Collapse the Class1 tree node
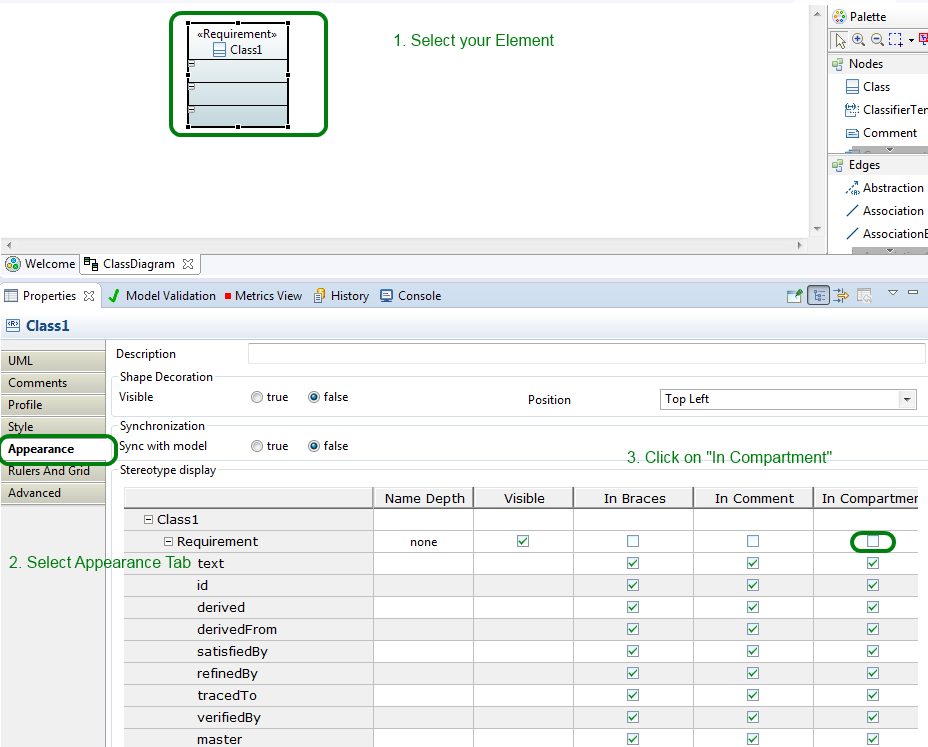Screen dimensions: 928x747 pyautogui.click(x=149, y=520)
